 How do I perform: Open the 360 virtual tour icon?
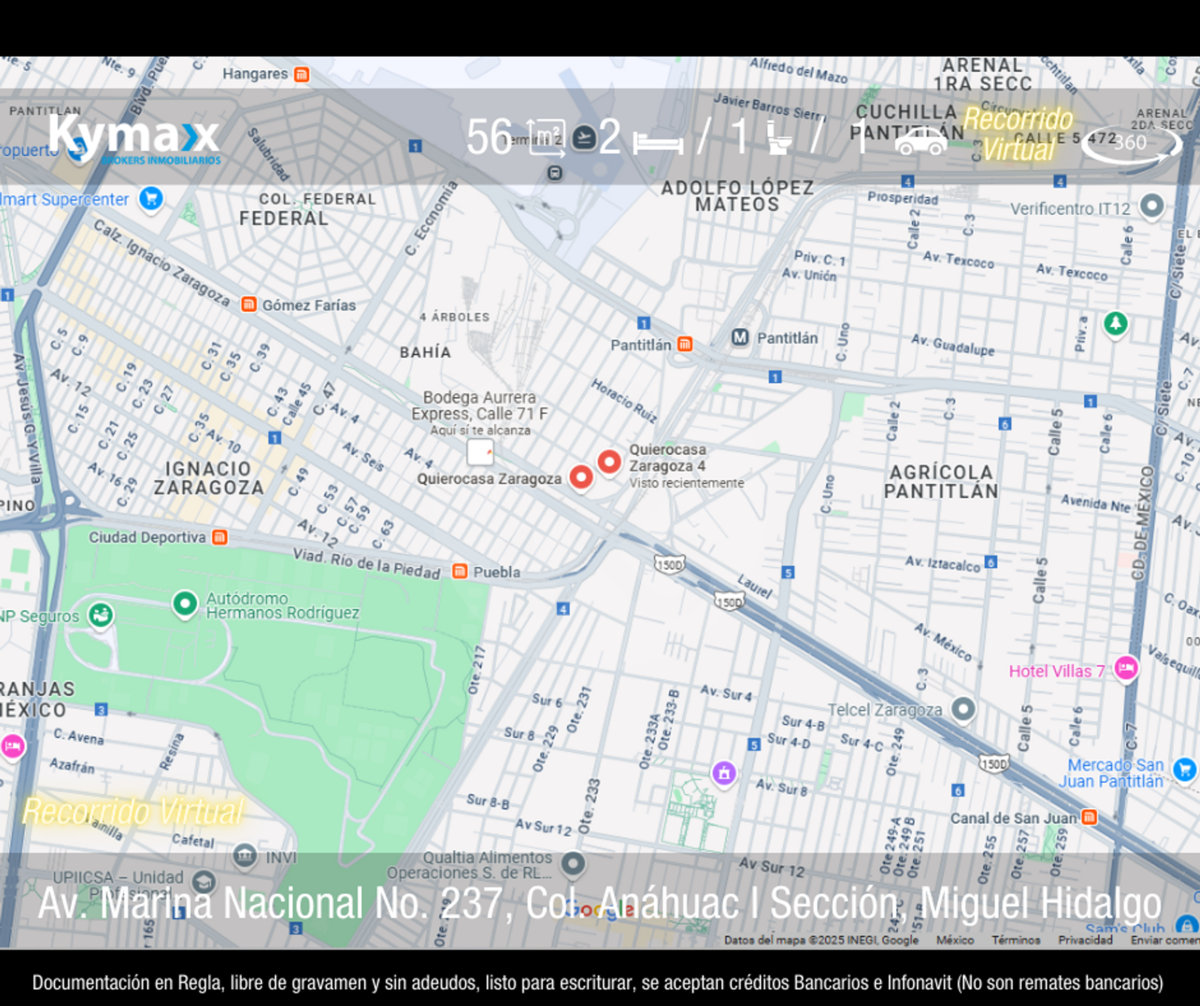pos(1132,143)
